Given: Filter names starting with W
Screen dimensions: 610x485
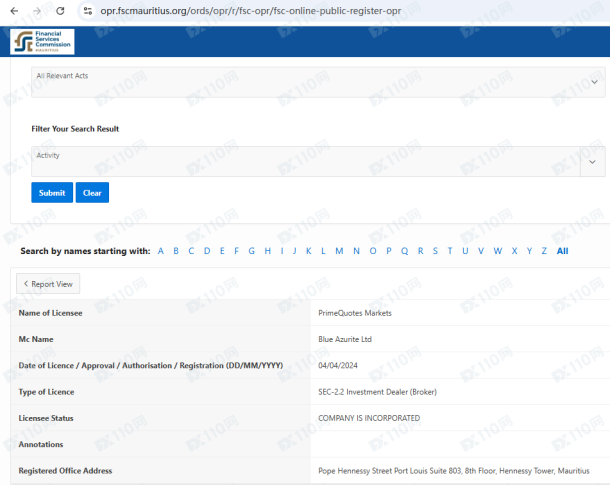Looking at the screenshot, I should (x=498, y=251).
